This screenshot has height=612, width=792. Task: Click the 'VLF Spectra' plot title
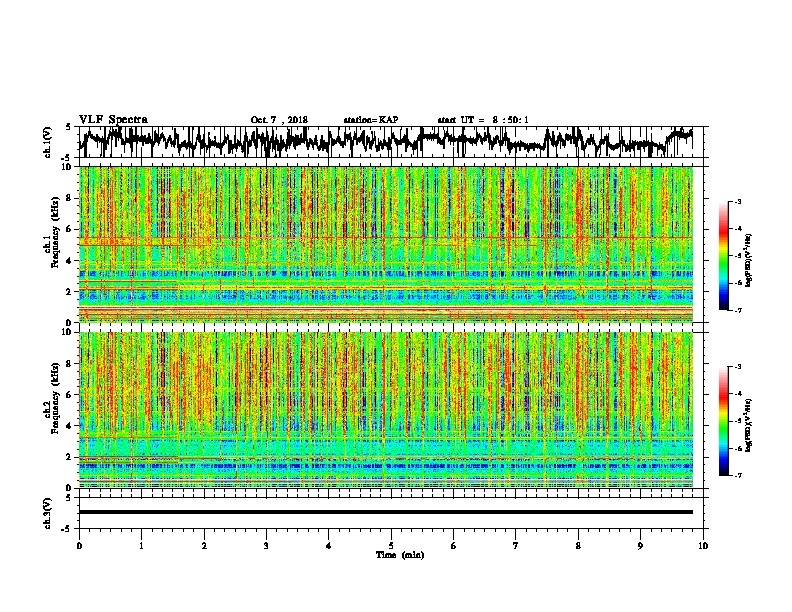tap(113, 119)
